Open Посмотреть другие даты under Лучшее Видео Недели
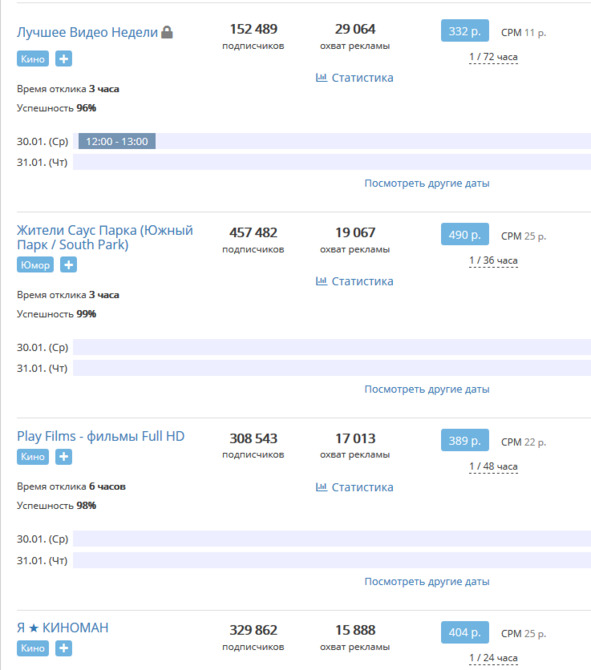 427,183
